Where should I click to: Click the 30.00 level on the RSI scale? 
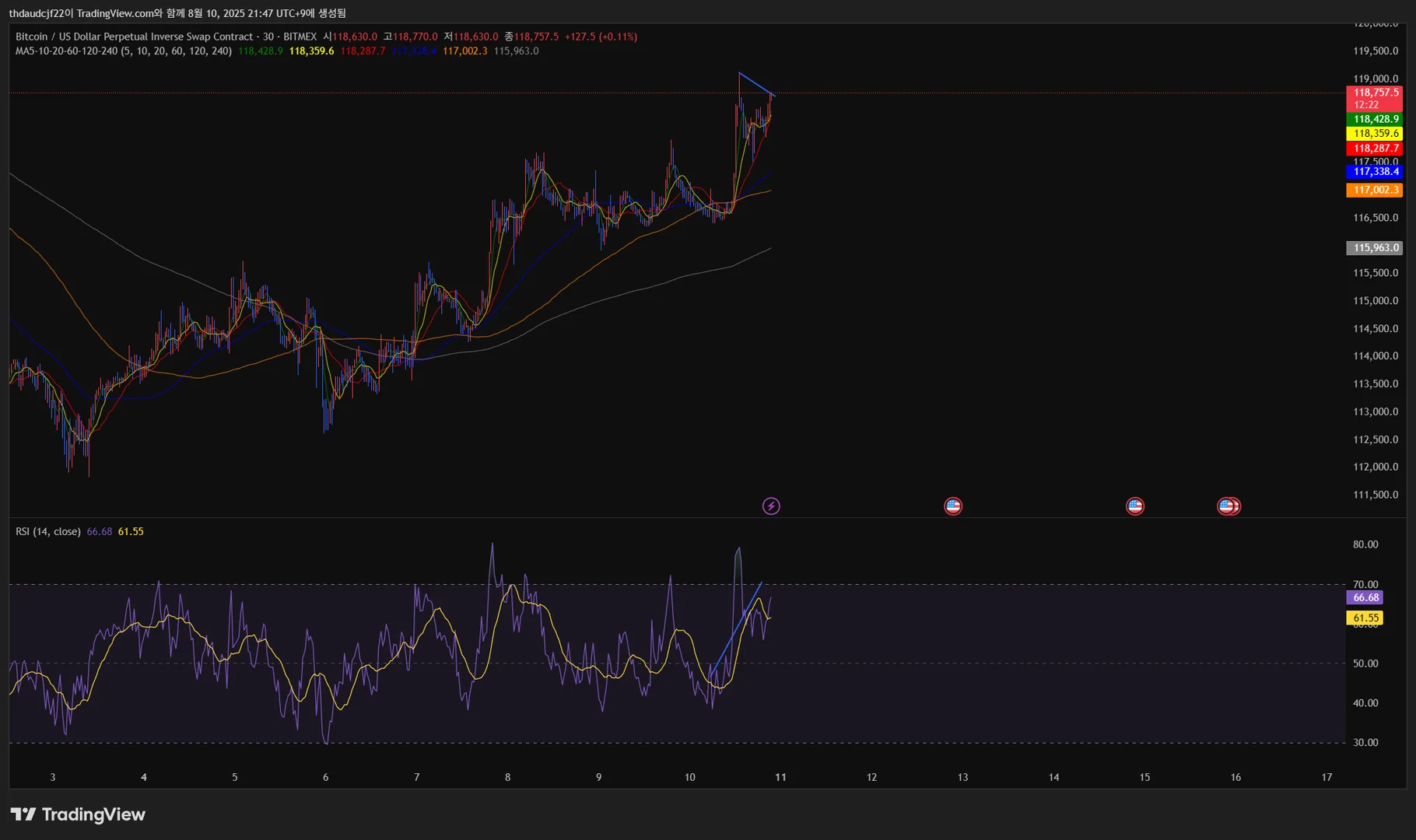coord(1365,743)
